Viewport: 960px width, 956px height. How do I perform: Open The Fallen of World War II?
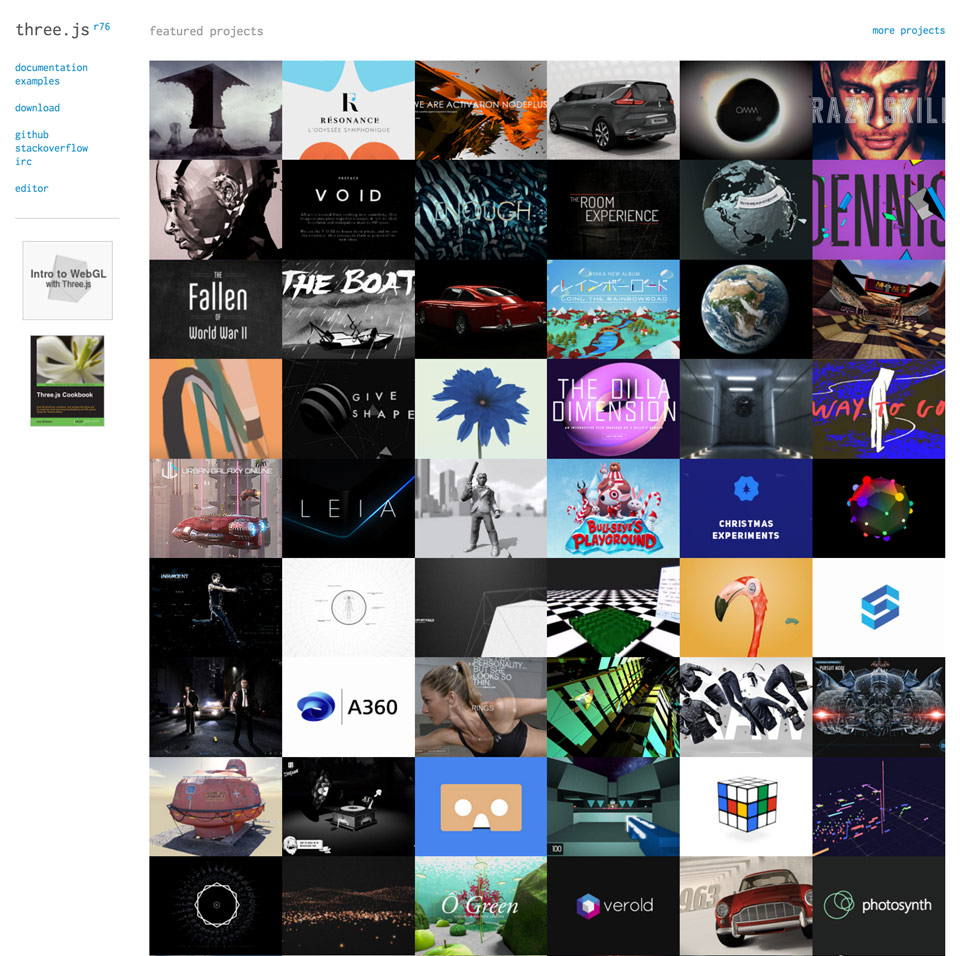click(x=216, y=309)
